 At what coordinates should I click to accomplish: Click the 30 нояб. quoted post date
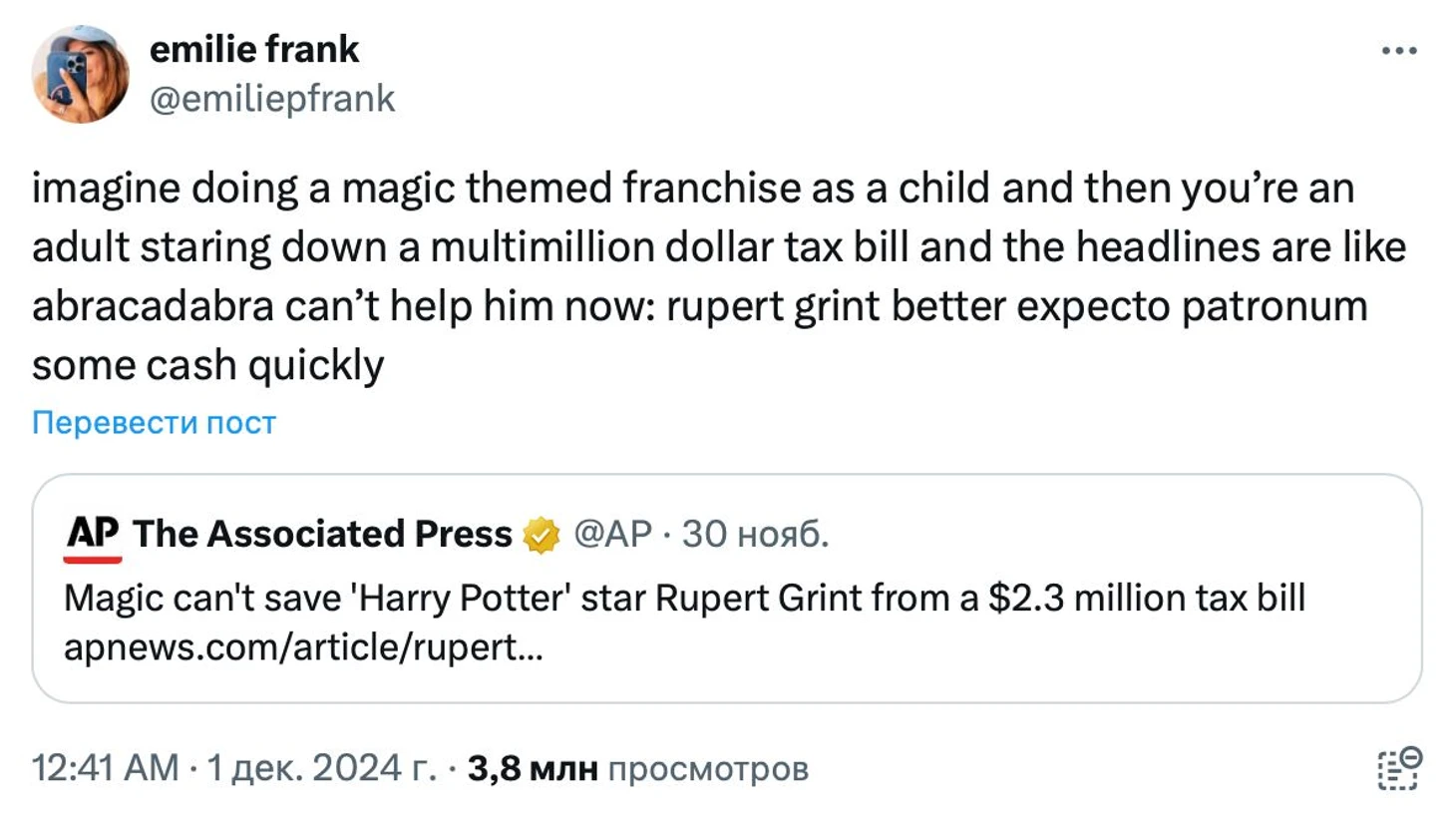[x=755, y=535]
